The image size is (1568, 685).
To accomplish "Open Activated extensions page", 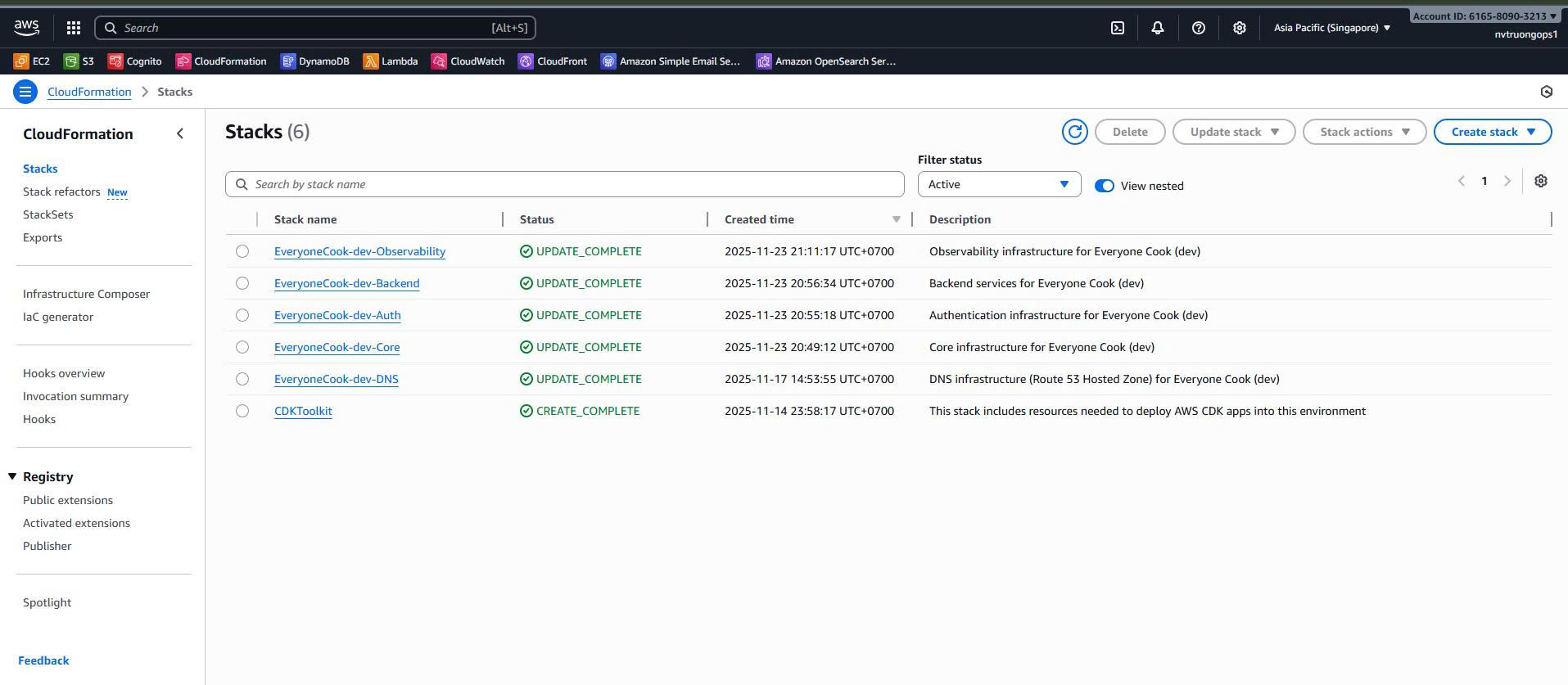I will pos(77,523).
